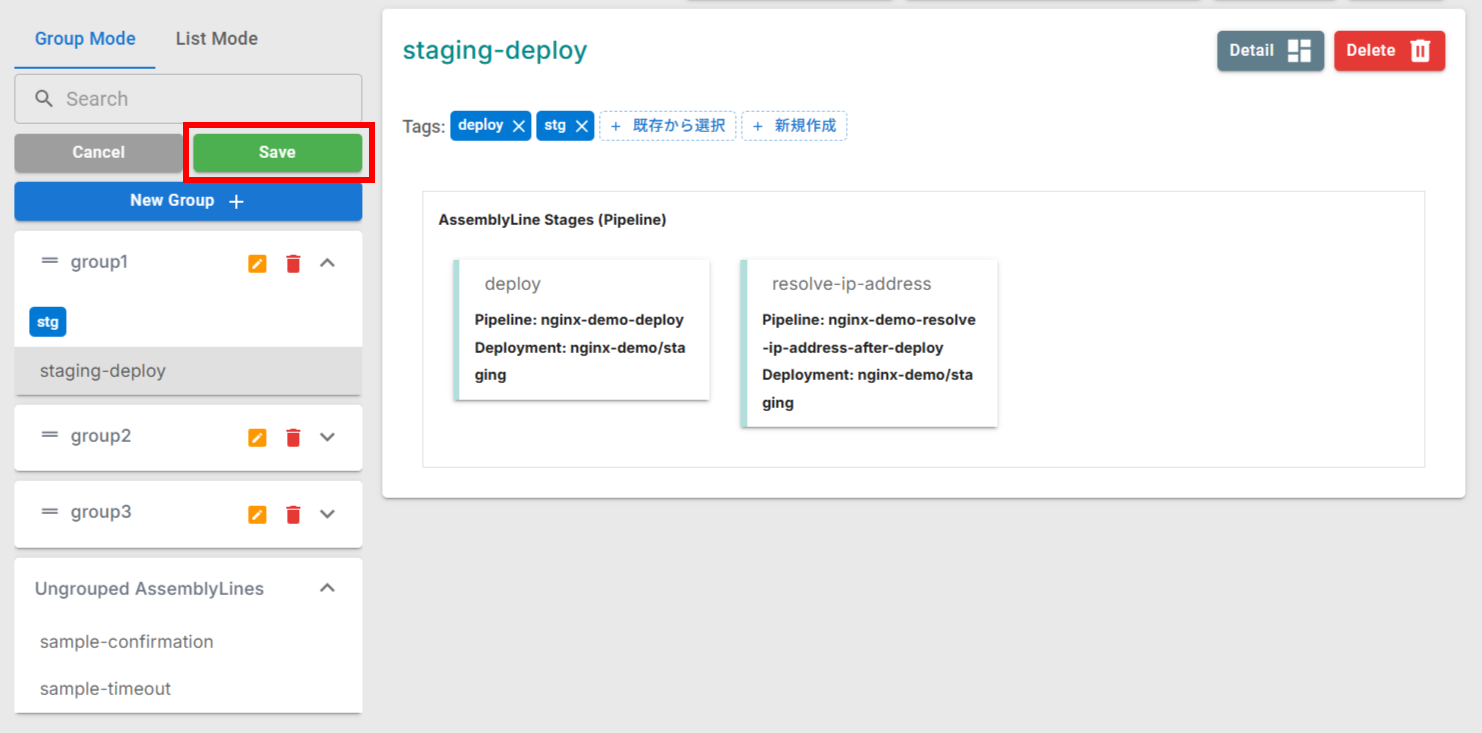Viewport: 1482px width, 733px height.
Task: Remove group3 with its red trash icon
Action: tap(292, 513)
